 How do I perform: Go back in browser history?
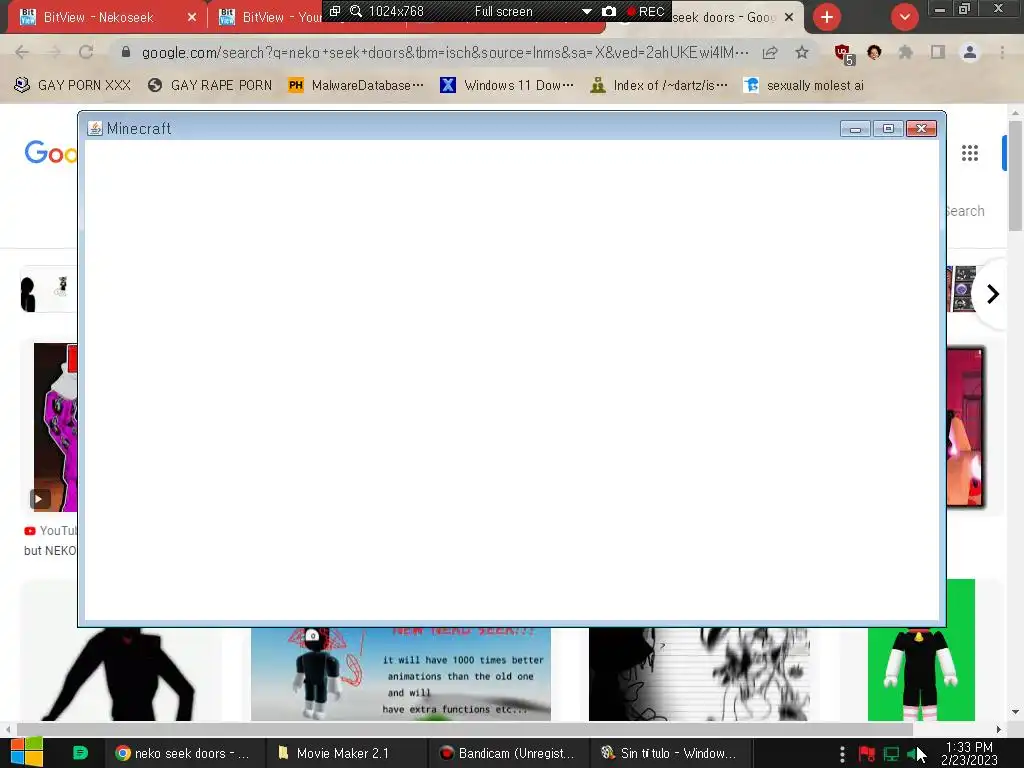22,52
